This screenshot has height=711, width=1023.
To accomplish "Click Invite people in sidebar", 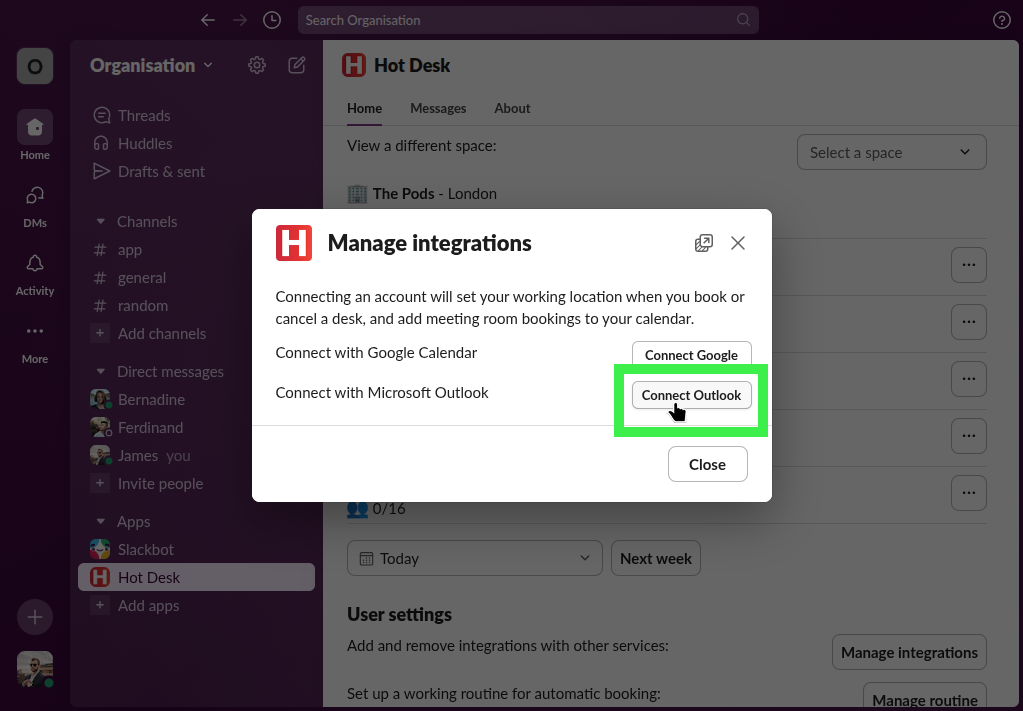I will 148,484.
